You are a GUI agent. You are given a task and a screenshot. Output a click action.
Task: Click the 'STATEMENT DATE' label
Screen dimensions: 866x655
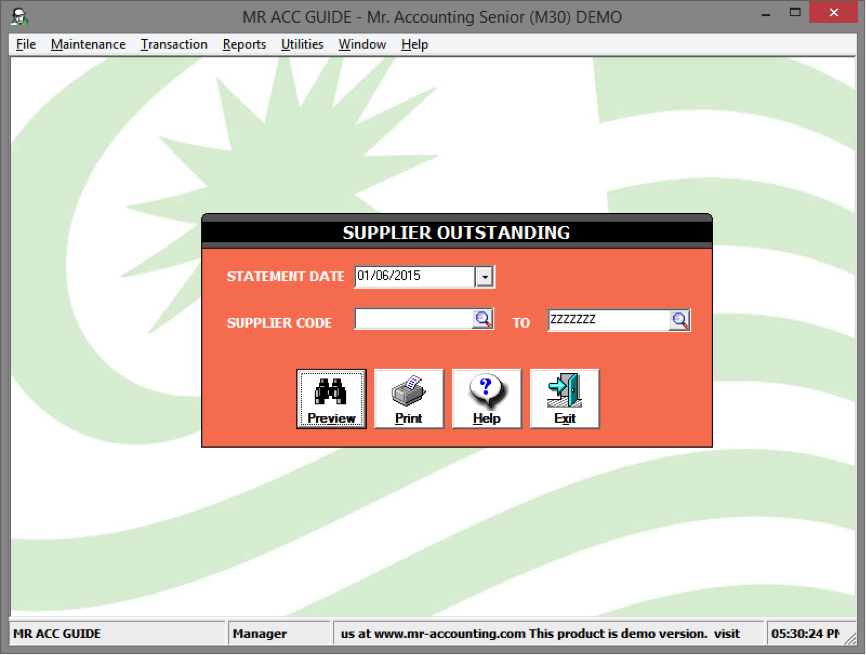286,277
